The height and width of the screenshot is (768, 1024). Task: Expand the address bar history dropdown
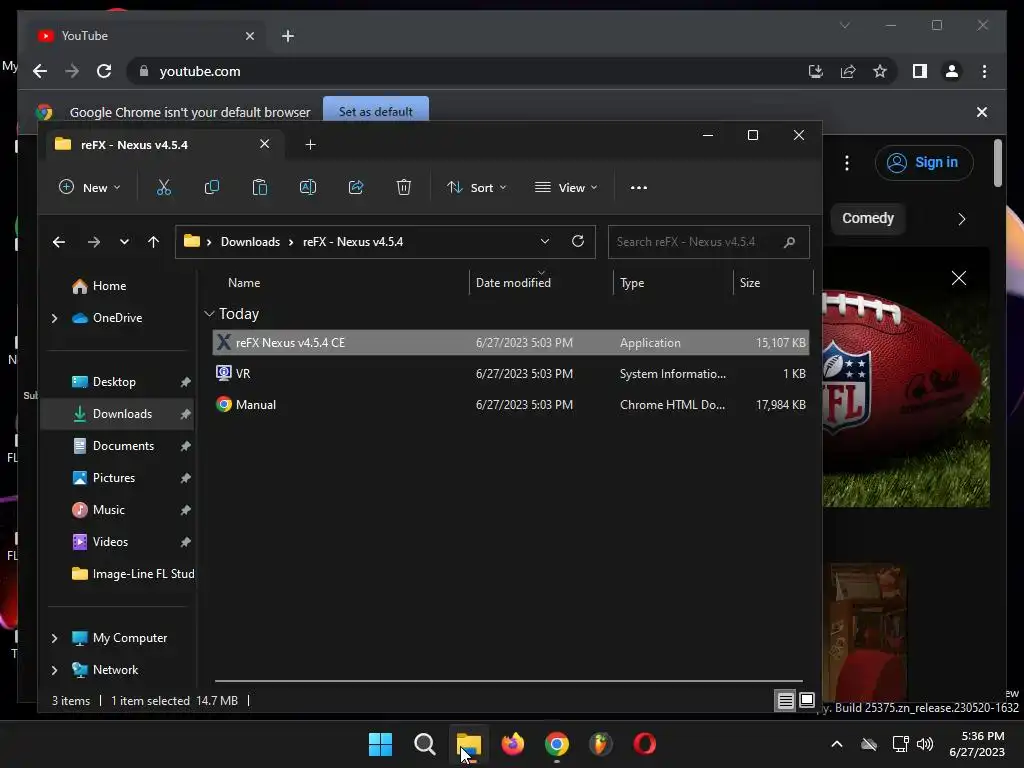point(545,242)
